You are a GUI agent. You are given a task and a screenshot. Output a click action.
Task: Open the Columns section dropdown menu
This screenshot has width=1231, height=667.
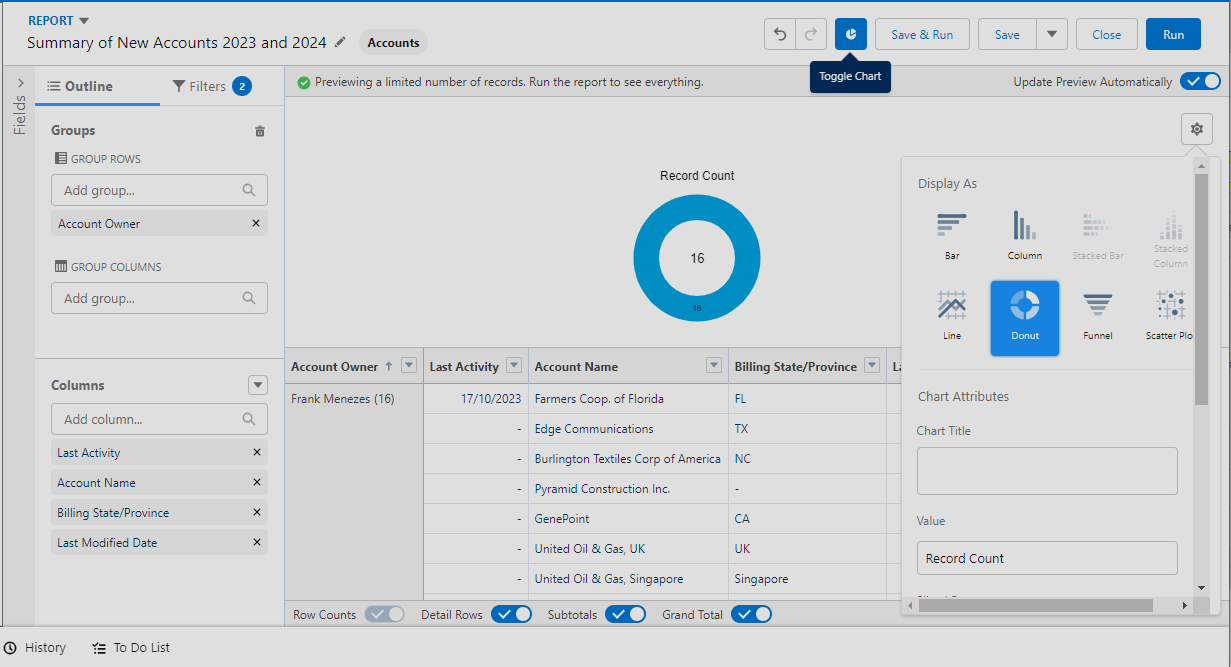(x=258, y=385)
